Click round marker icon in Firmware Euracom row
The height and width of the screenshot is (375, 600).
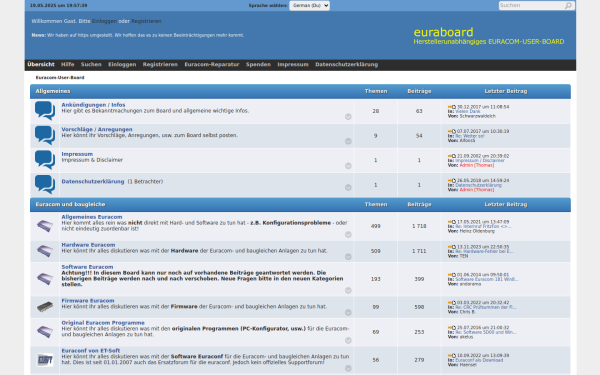(x=348, y=312)
